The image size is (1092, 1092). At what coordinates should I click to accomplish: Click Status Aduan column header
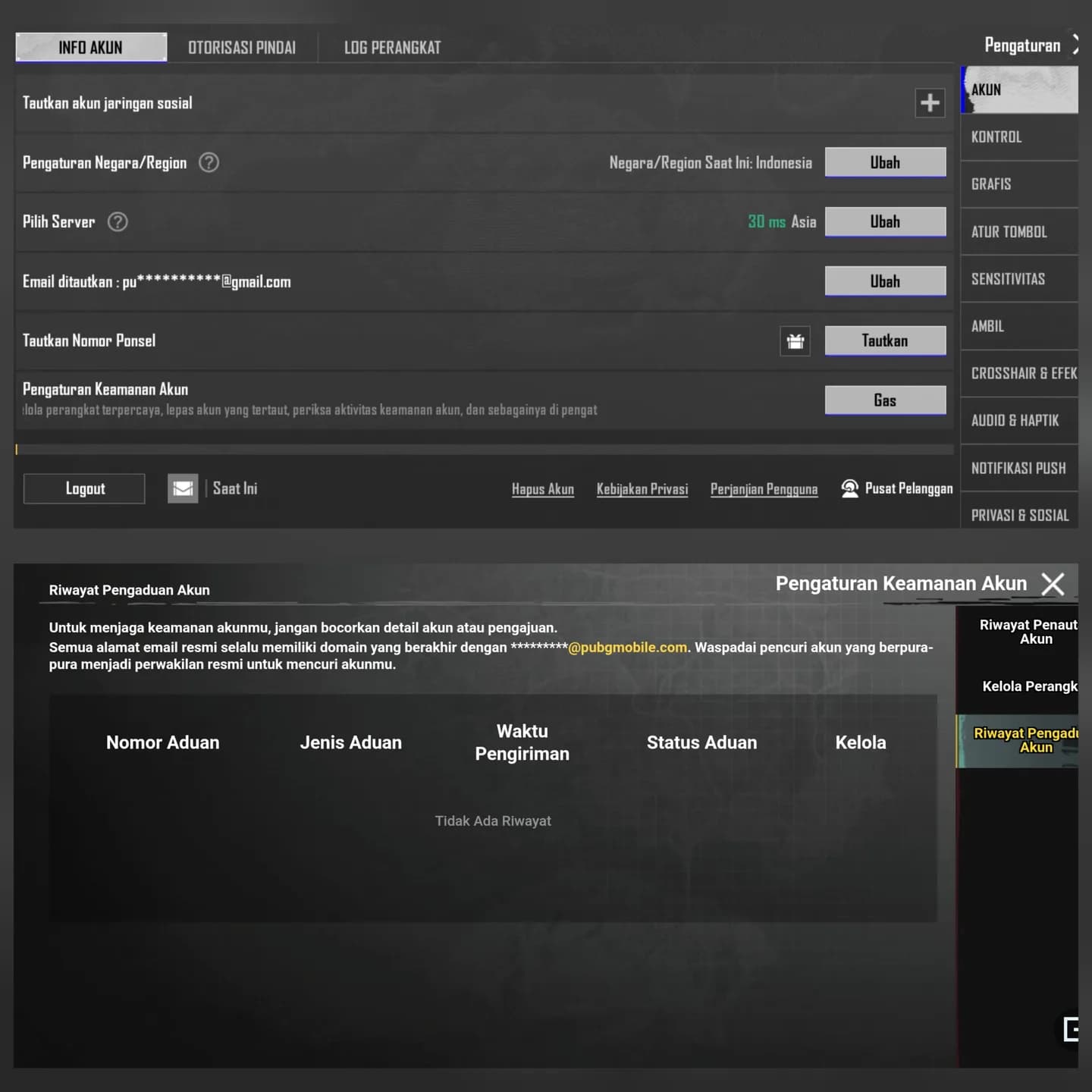click(701, 742)
